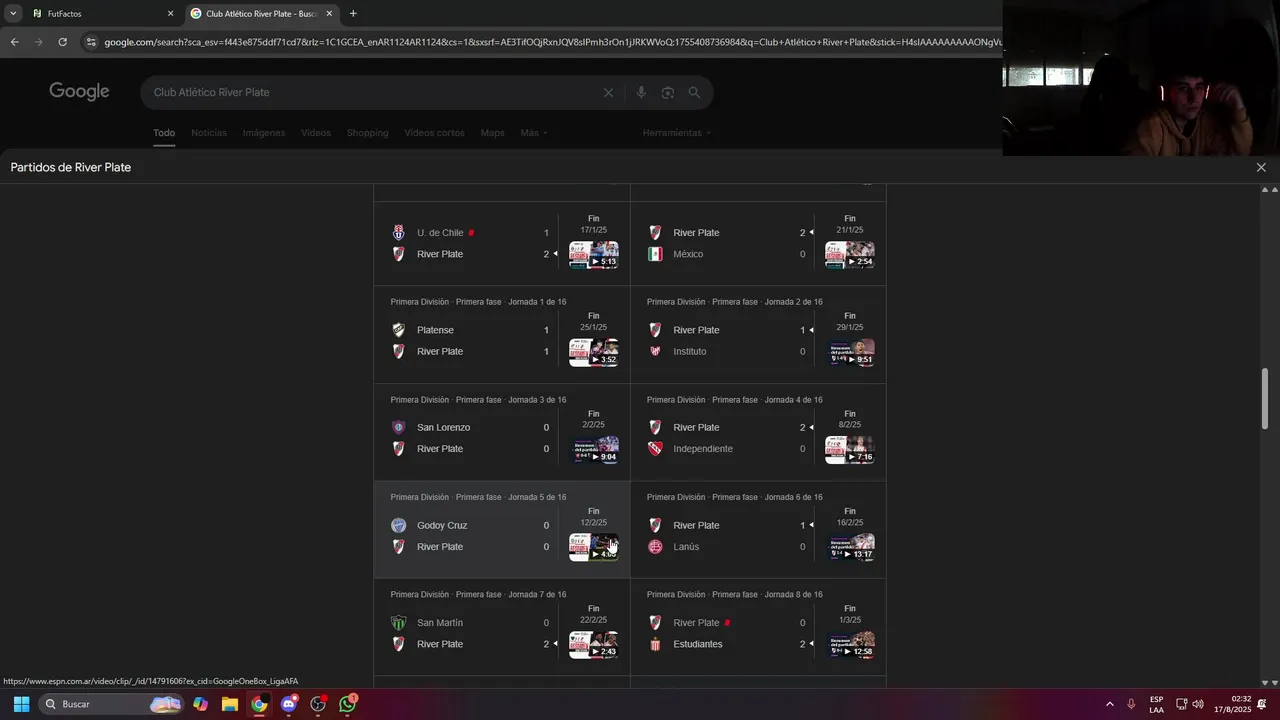Select the Todo search tab
The width and height of the screenshot is (1280, 720).
[164, 133]
